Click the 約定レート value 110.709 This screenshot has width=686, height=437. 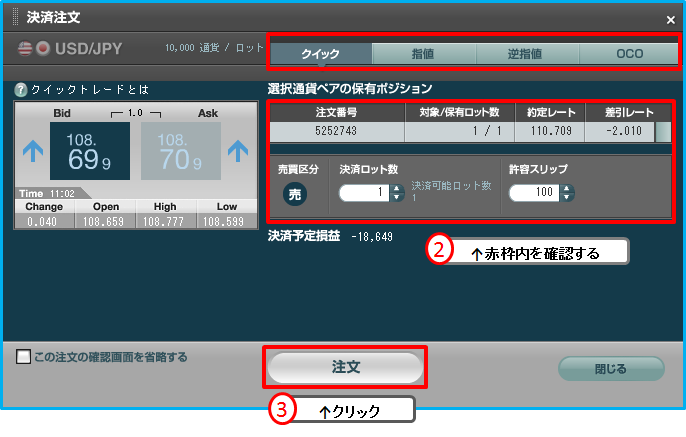(550, 131)
